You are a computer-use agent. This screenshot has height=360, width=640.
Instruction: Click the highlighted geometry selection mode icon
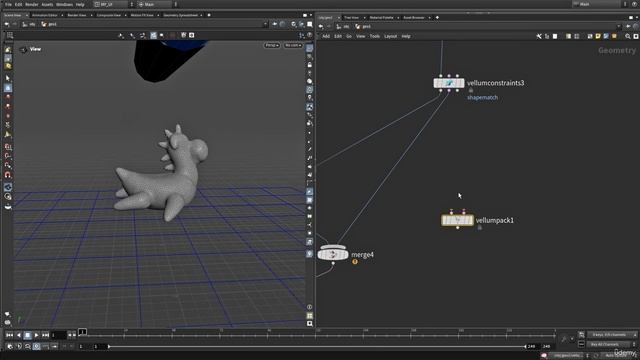click(153, 36)
